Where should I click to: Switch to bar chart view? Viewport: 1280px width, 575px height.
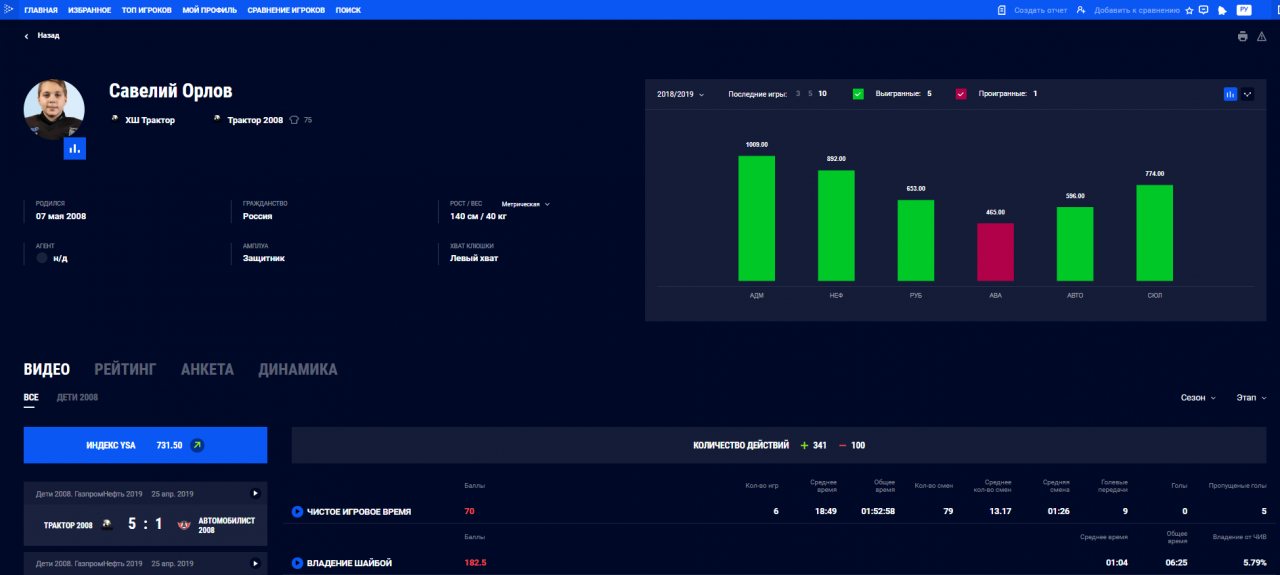pos(1230,94)
